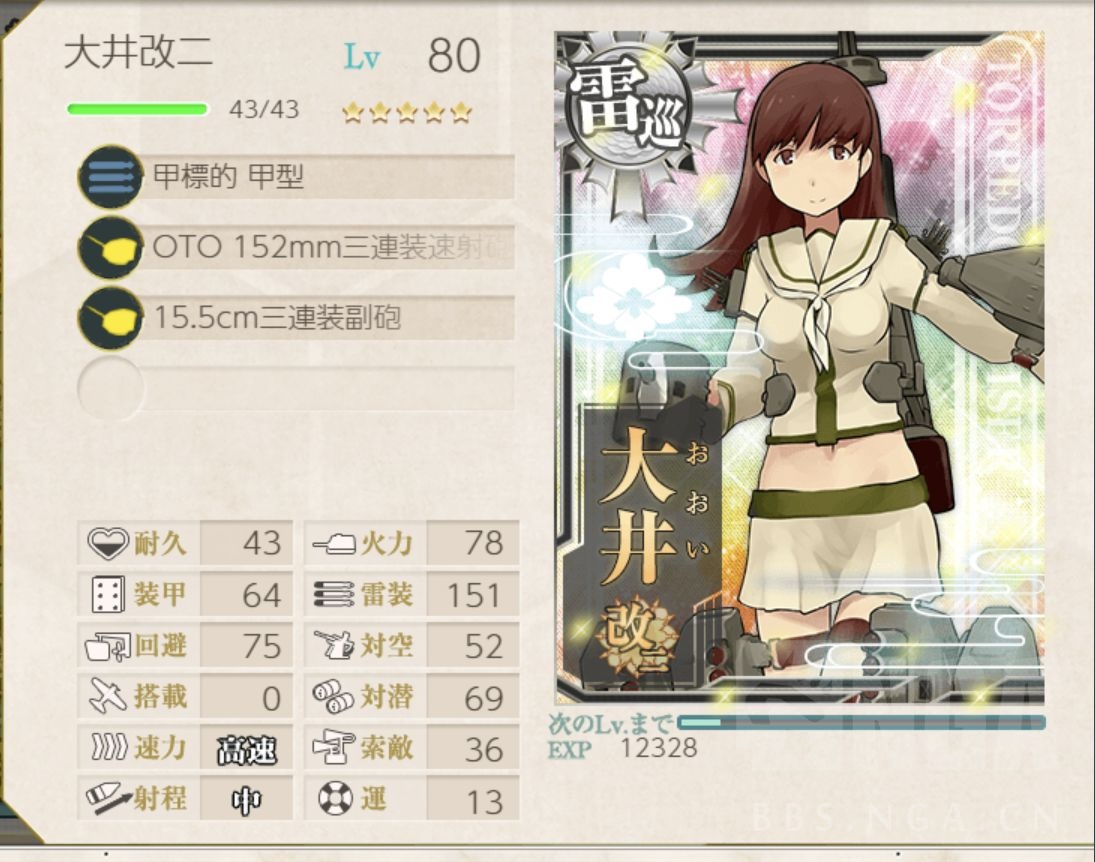Click the torpedo stat icon next to 雷装

pos(333,594)
